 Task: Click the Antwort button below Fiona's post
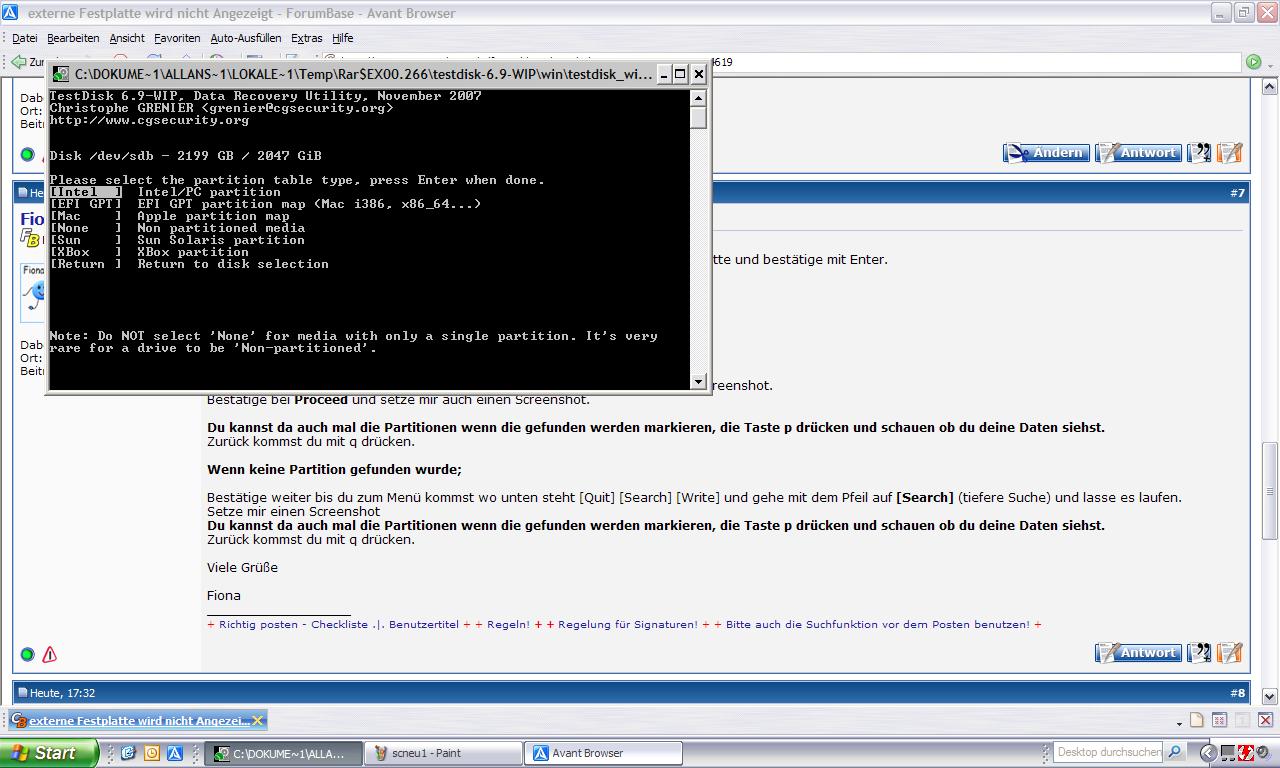(x=1138, y=653)
